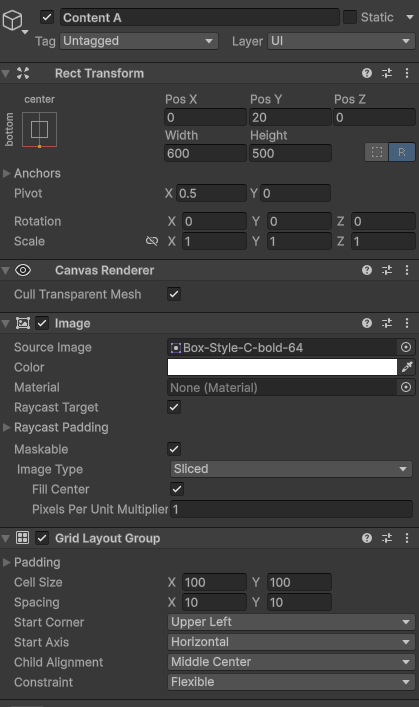Open the anchor presets box

[39, 130]
